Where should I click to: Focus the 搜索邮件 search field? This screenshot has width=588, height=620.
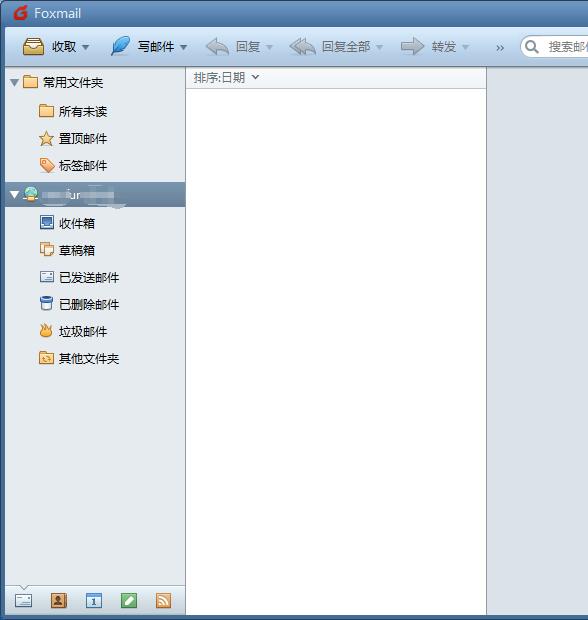pos(554,47)
